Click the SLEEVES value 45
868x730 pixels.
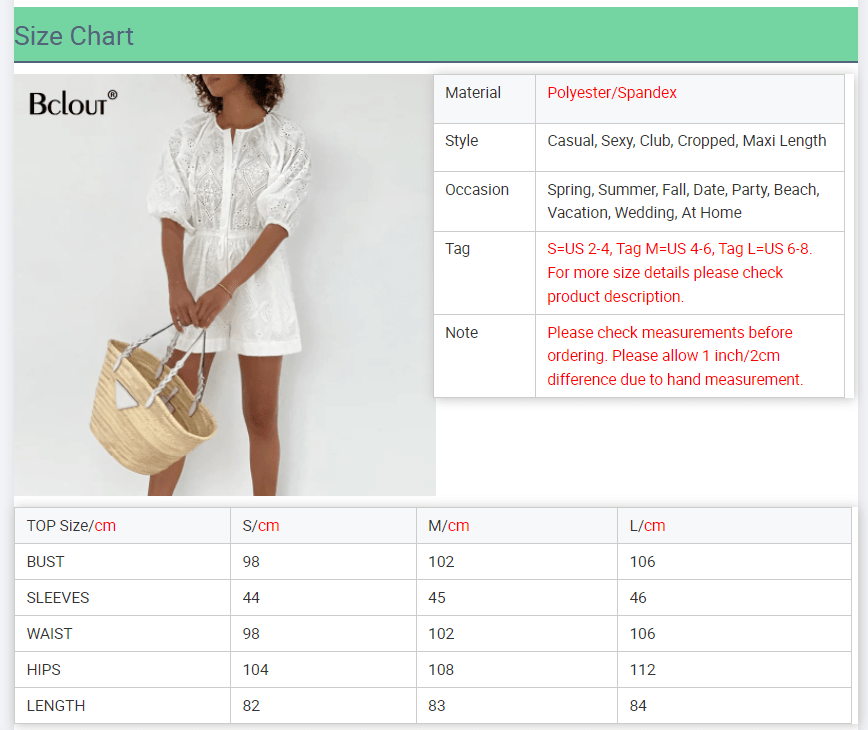click(x=436, y=597)
